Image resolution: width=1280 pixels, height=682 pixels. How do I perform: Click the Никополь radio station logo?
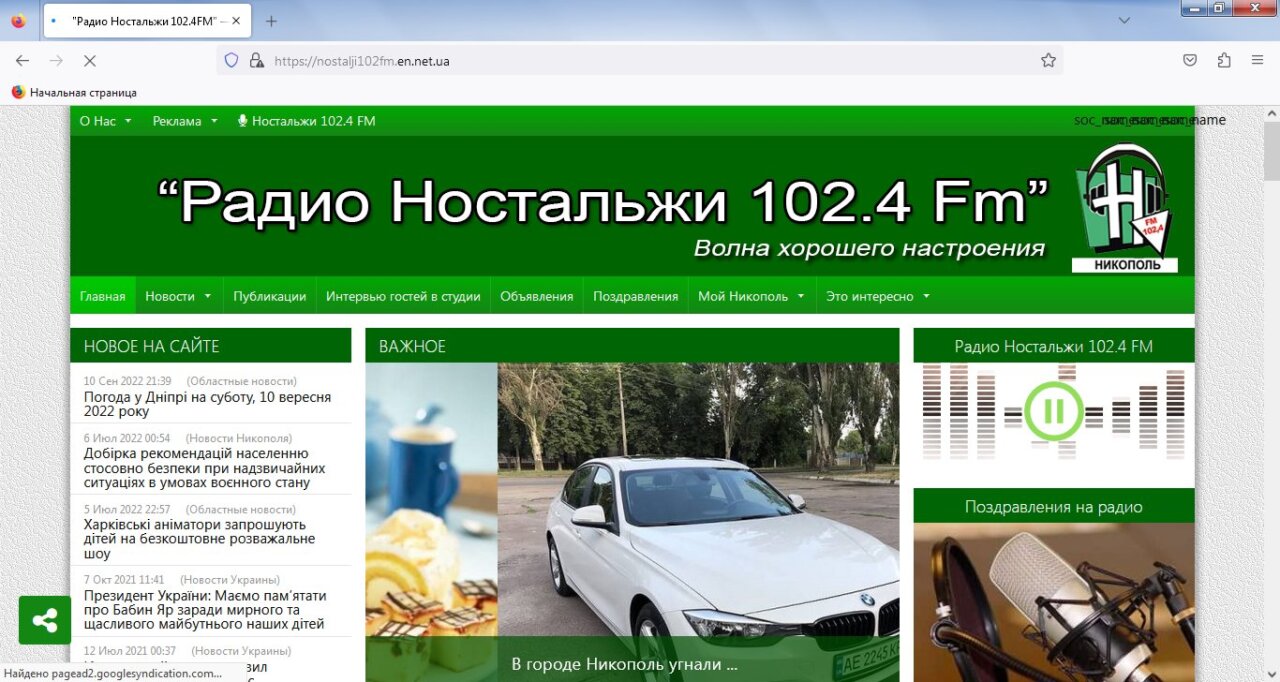coord(1124,208)
